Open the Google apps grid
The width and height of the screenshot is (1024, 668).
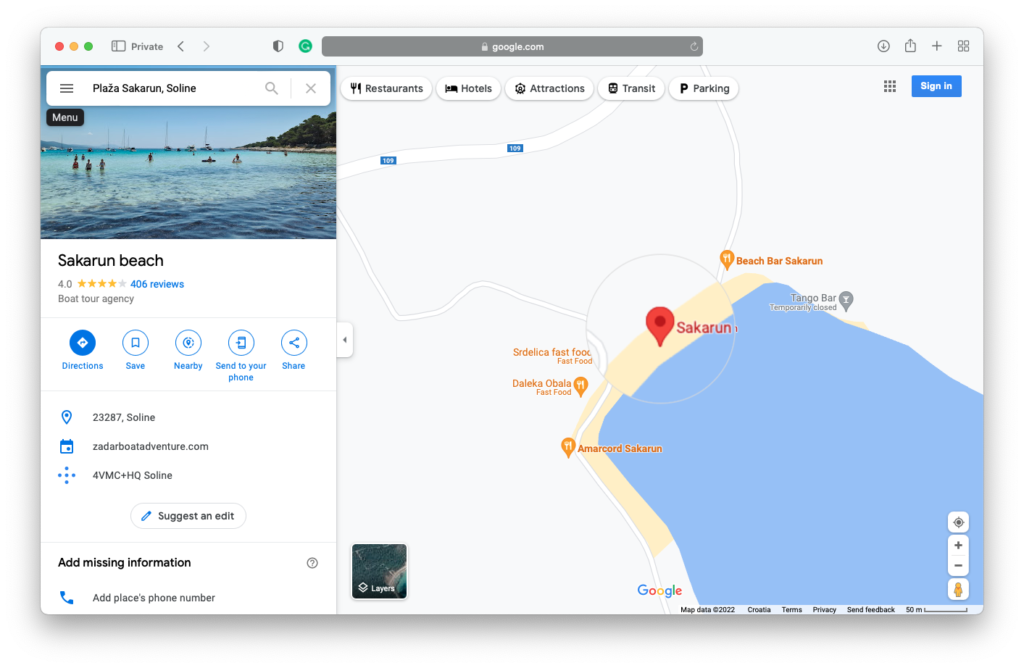pos(889,86)
